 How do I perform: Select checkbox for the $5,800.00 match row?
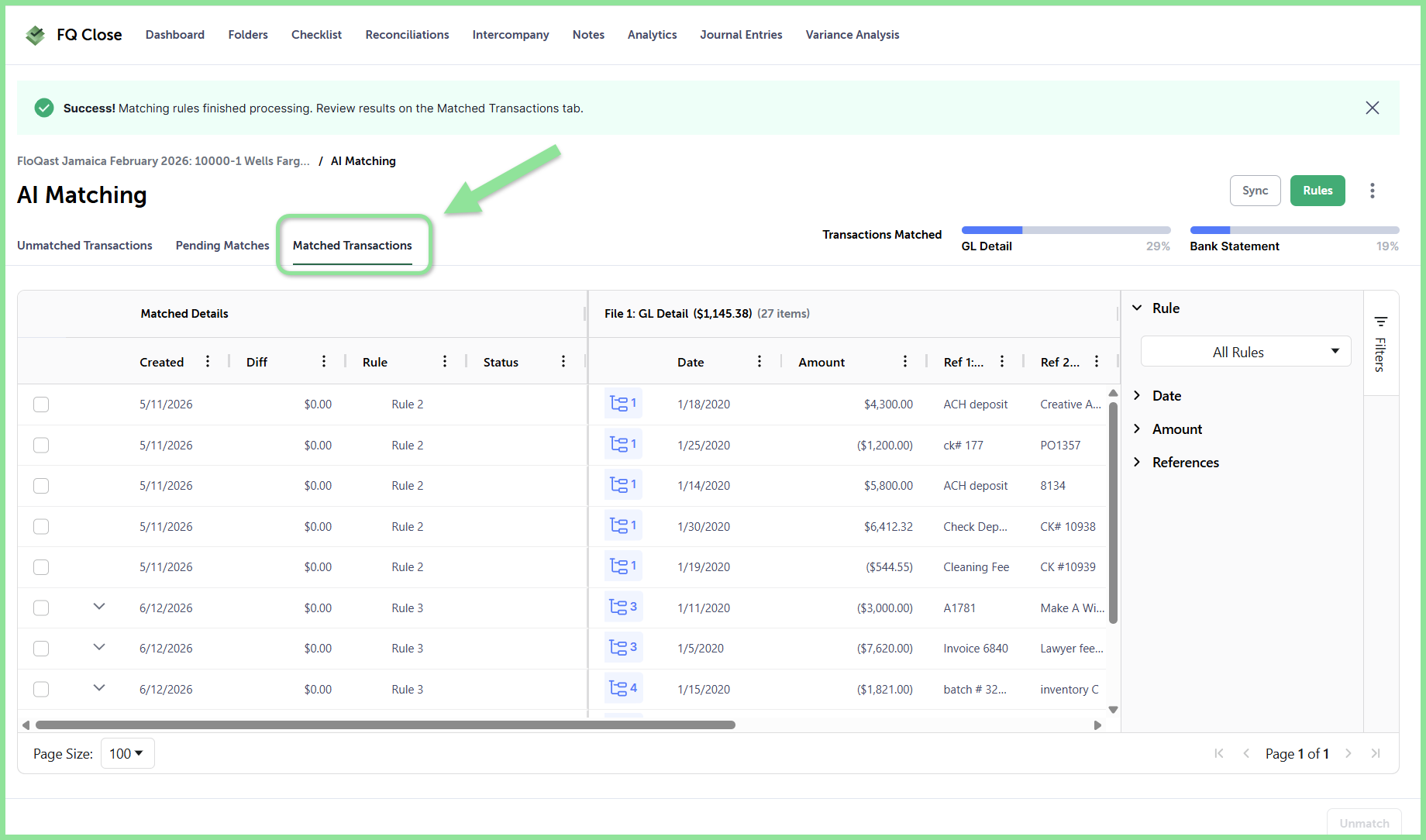coord(41,486)
